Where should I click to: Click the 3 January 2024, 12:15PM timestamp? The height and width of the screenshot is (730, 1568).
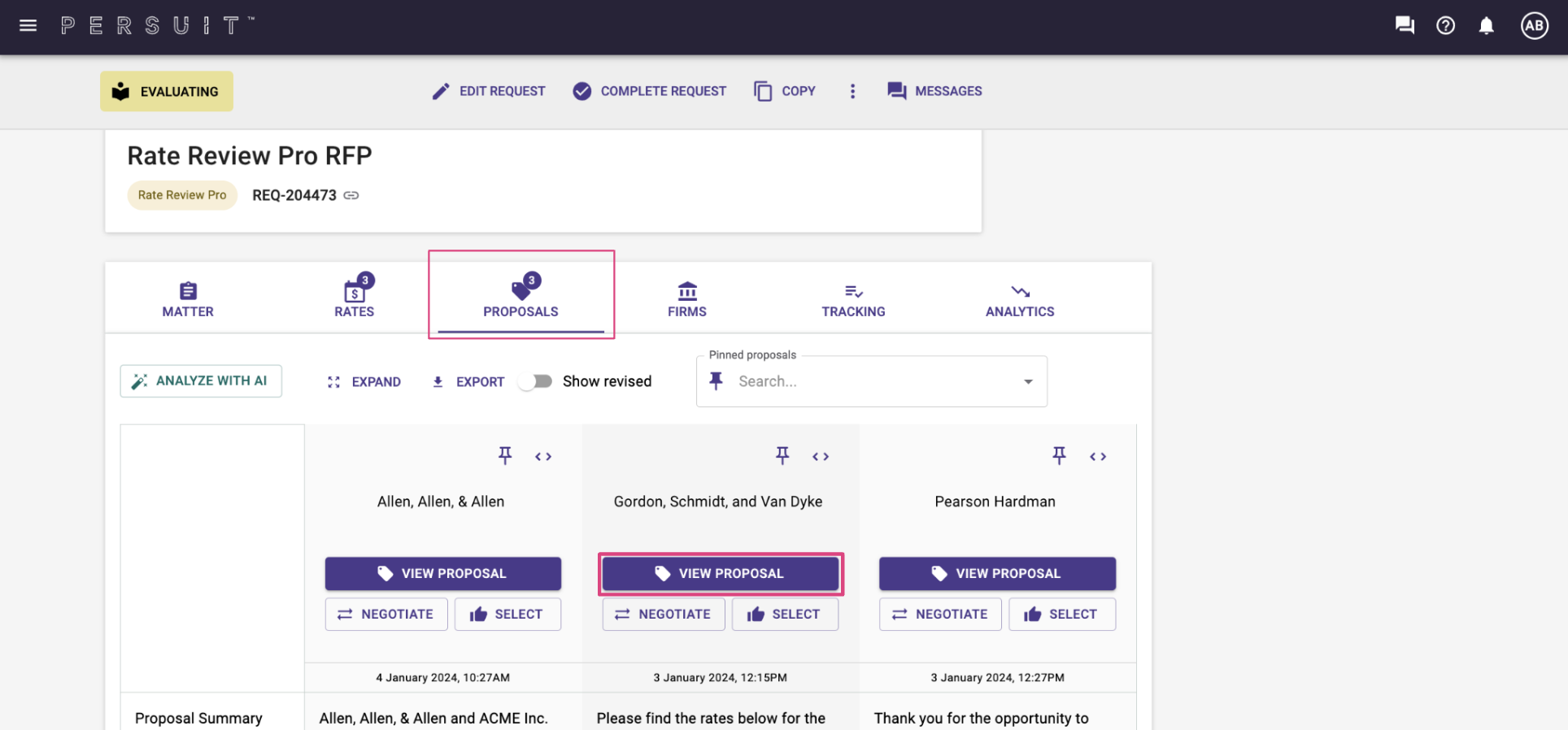(x=721, y=678)
